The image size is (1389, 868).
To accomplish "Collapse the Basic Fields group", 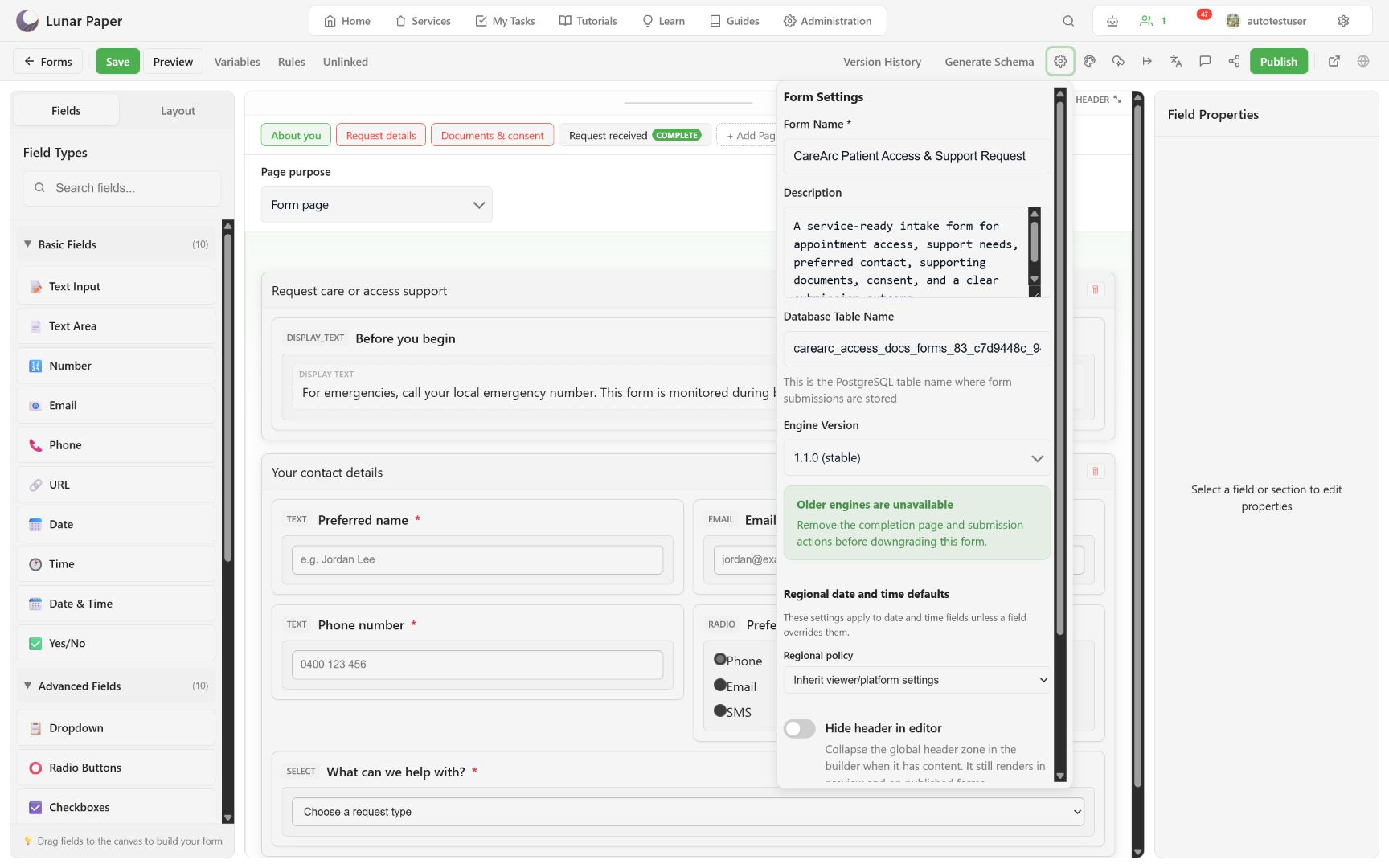I will point(117,244).
